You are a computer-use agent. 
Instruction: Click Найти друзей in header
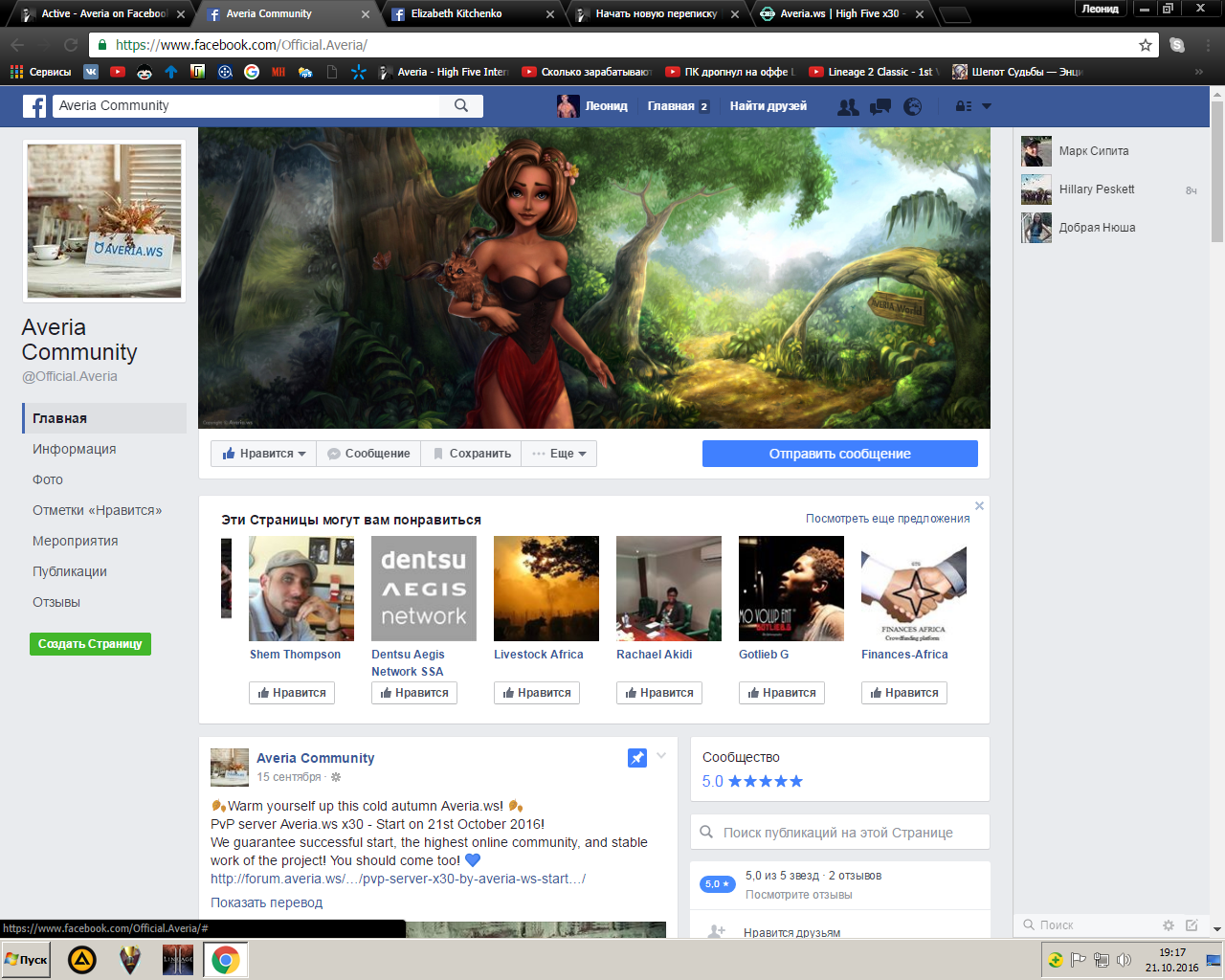[x=768, y=106]
